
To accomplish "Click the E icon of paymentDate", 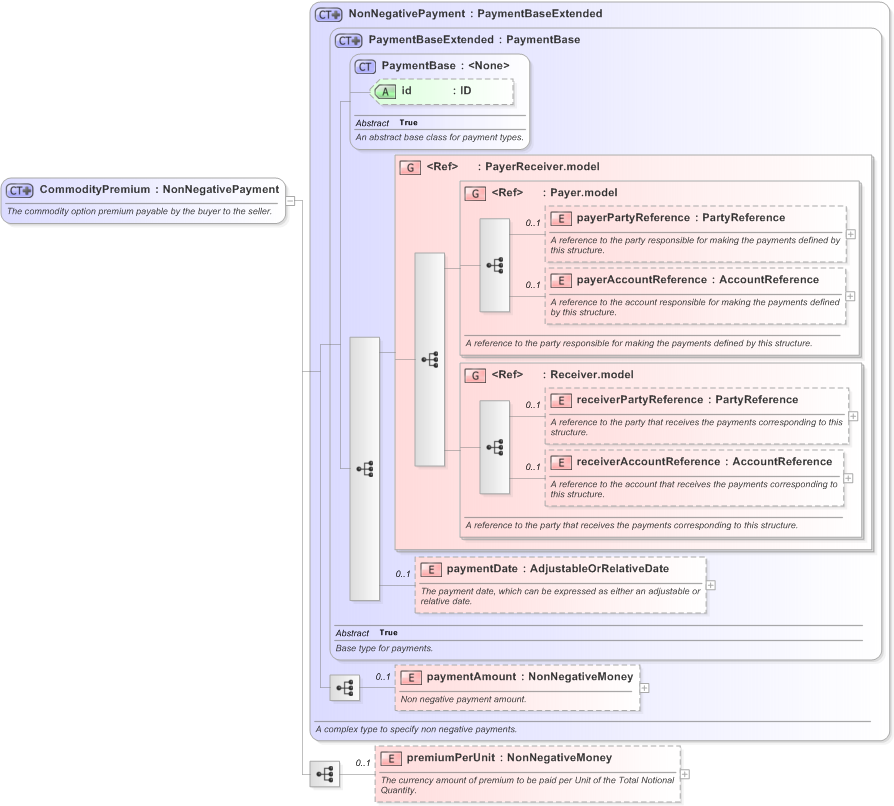I will 431,569.
